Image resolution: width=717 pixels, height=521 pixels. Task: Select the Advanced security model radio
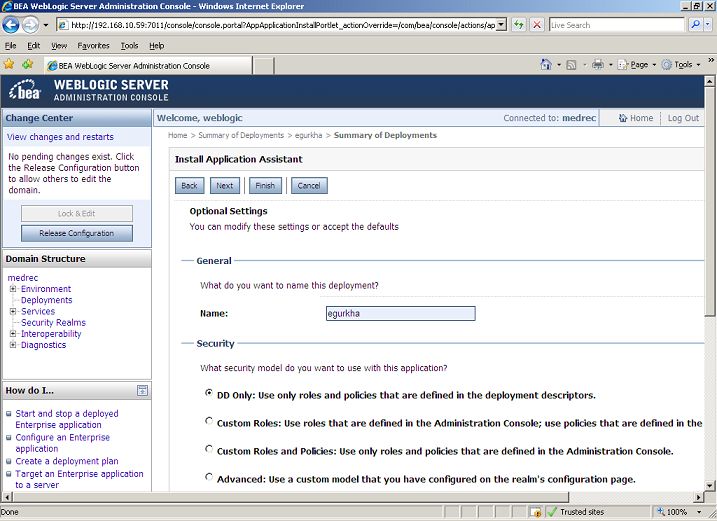click(209, 477)
